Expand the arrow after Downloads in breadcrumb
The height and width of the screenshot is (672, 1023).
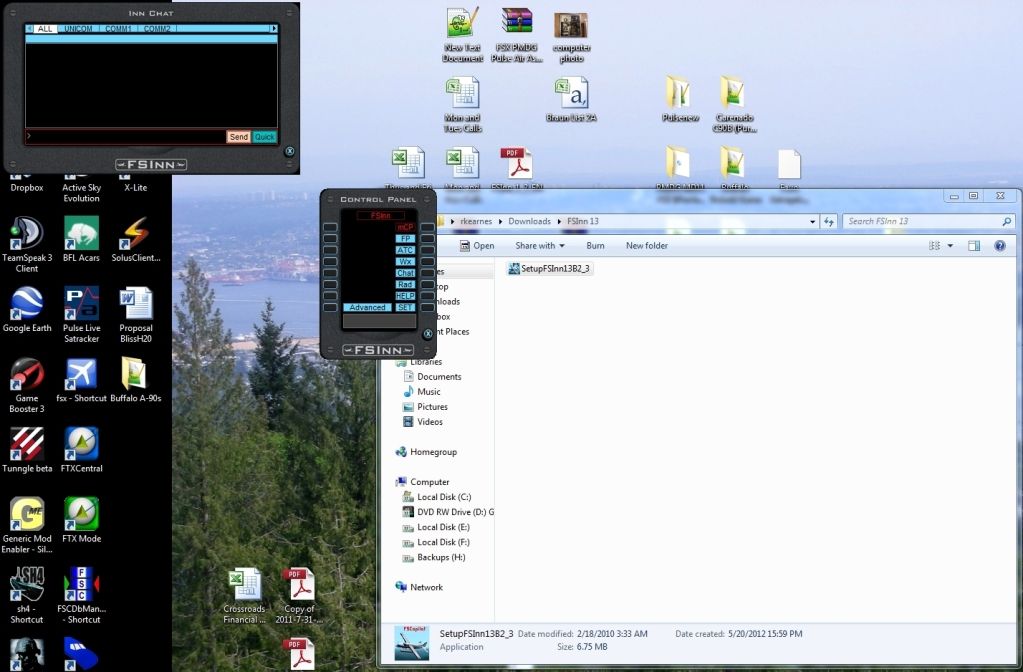(559, 222)
